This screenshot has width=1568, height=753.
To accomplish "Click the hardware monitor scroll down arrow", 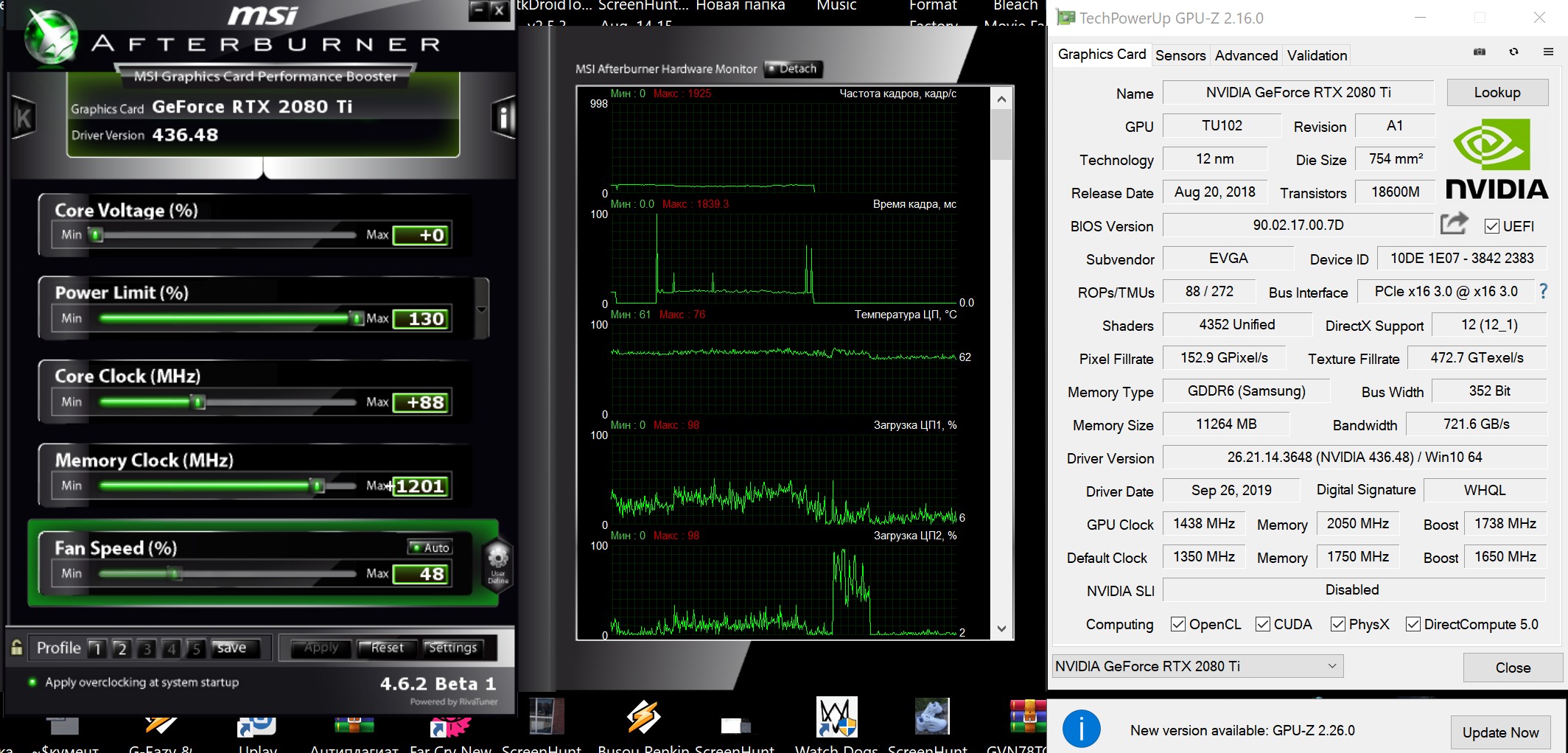I will click(1001, 628).
